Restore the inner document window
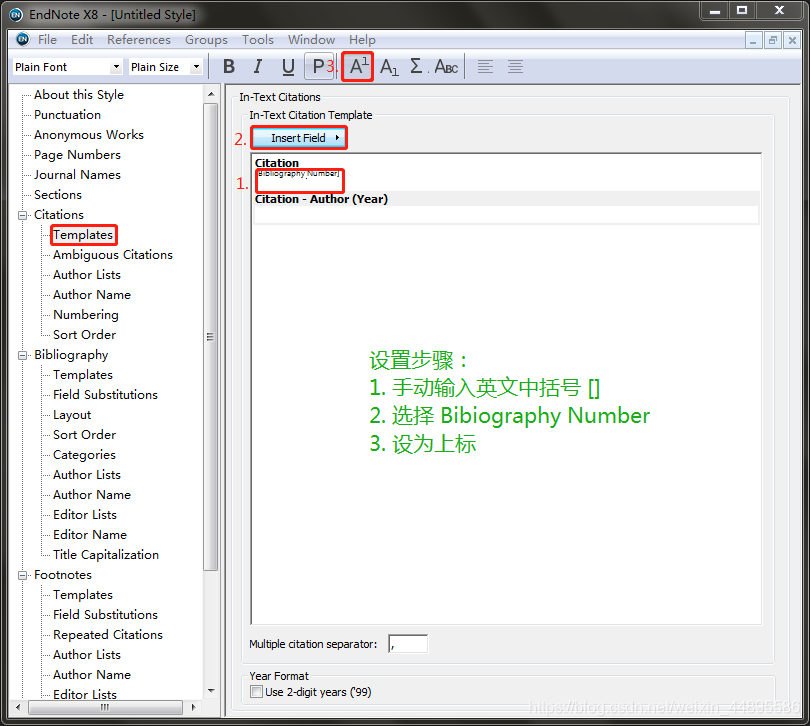Image resolution: width=810 pixels, height=726 pixels. click(773, 40)
